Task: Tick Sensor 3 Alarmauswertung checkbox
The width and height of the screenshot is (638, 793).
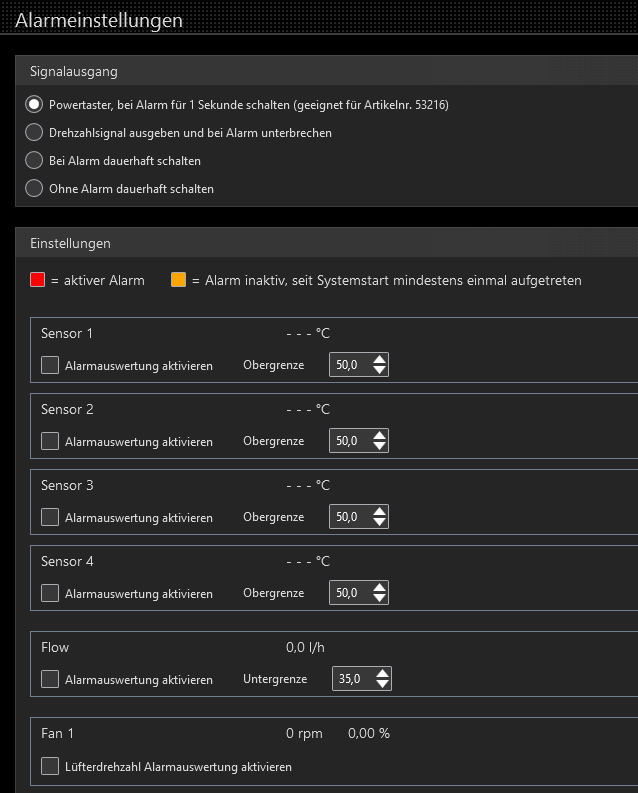Action: click(50, 517)
